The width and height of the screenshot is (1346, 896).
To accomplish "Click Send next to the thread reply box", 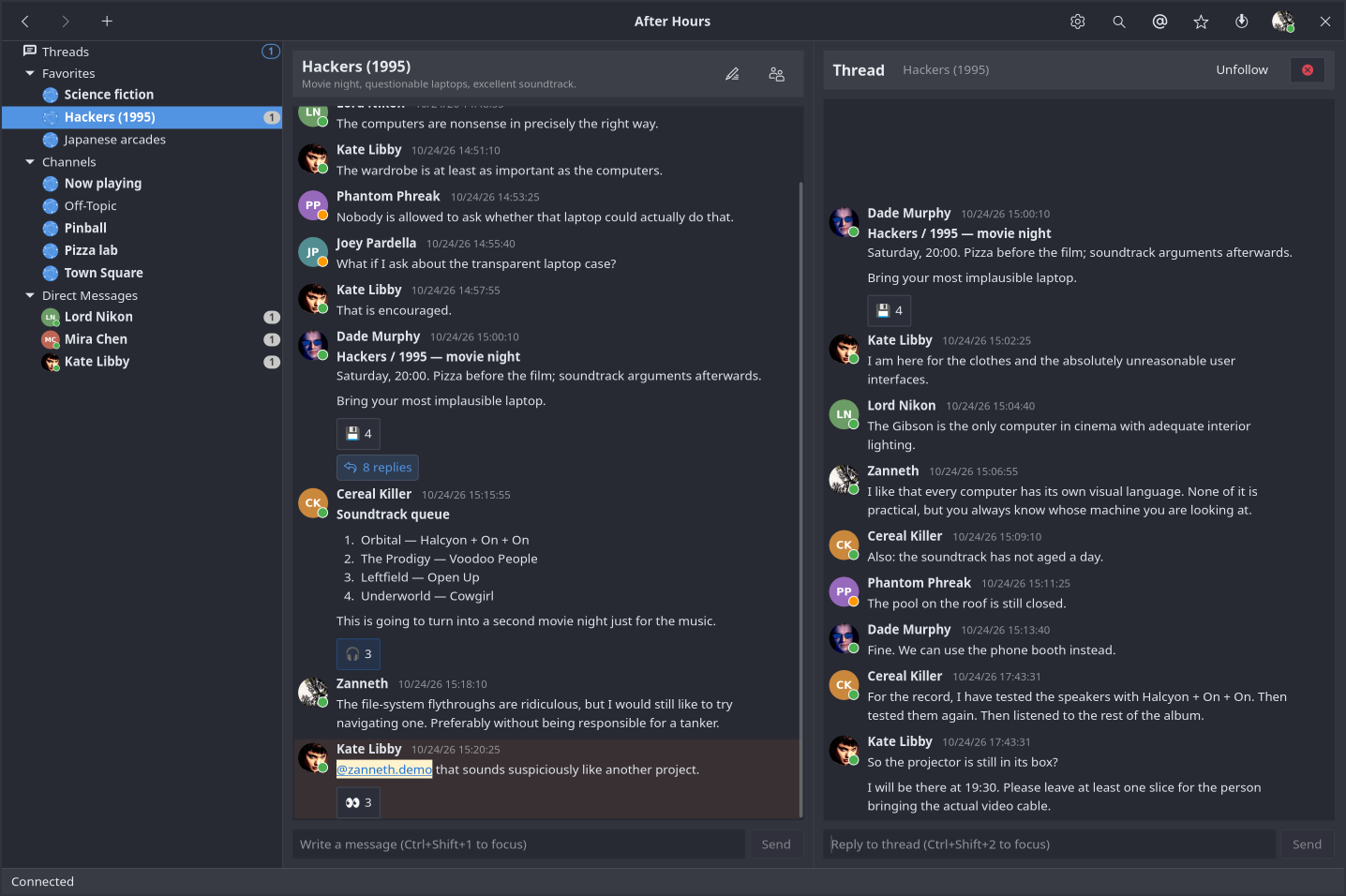I will click(1307, 844).
